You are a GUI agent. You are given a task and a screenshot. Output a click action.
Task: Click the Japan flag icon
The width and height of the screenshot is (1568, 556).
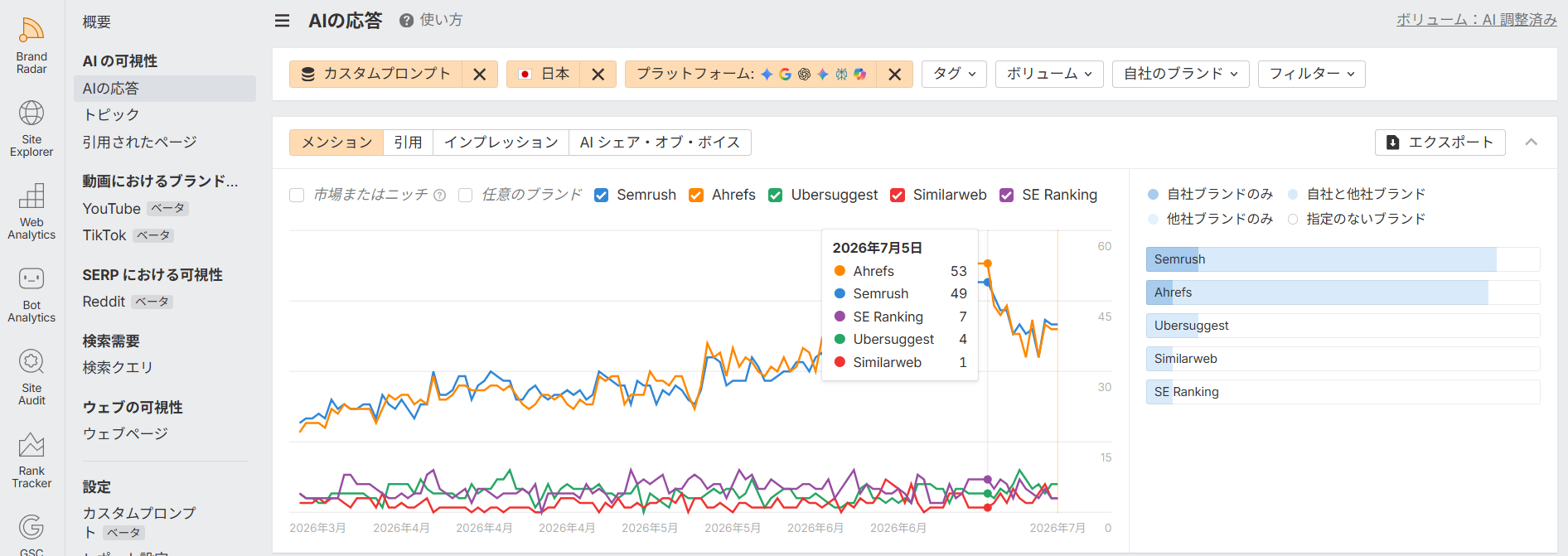tap(525, 74)
